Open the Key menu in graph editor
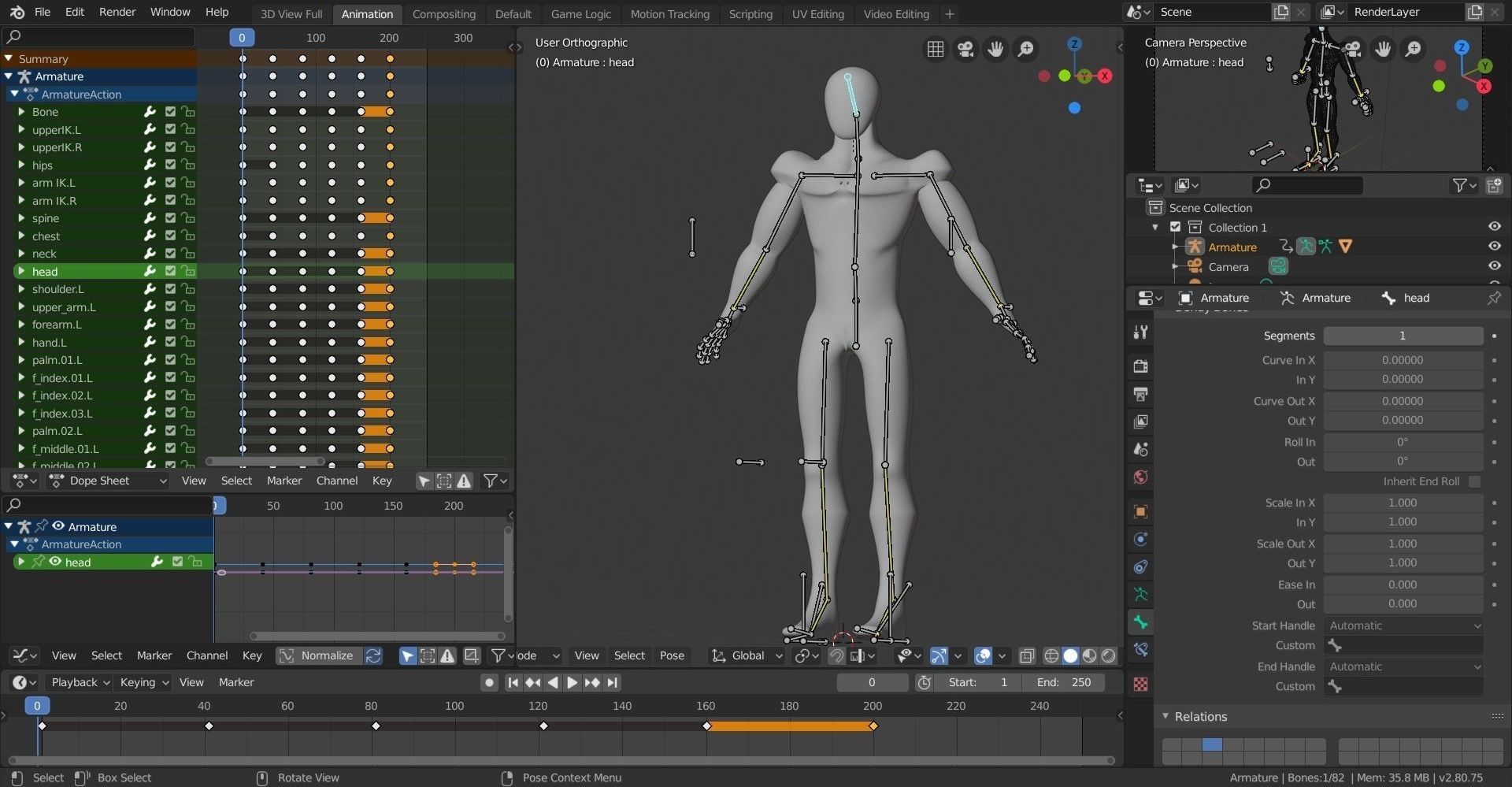 click(252, 655)
